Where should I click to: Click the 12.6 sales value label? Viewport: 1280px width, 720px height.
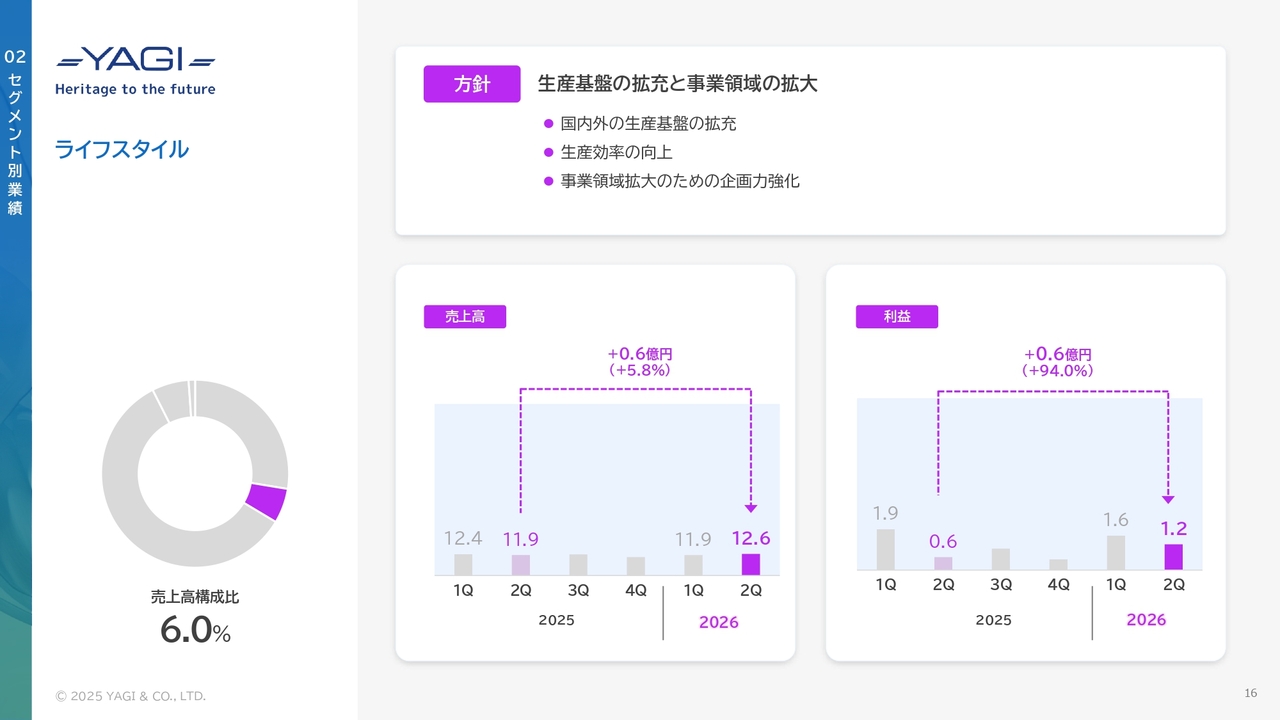750,539
